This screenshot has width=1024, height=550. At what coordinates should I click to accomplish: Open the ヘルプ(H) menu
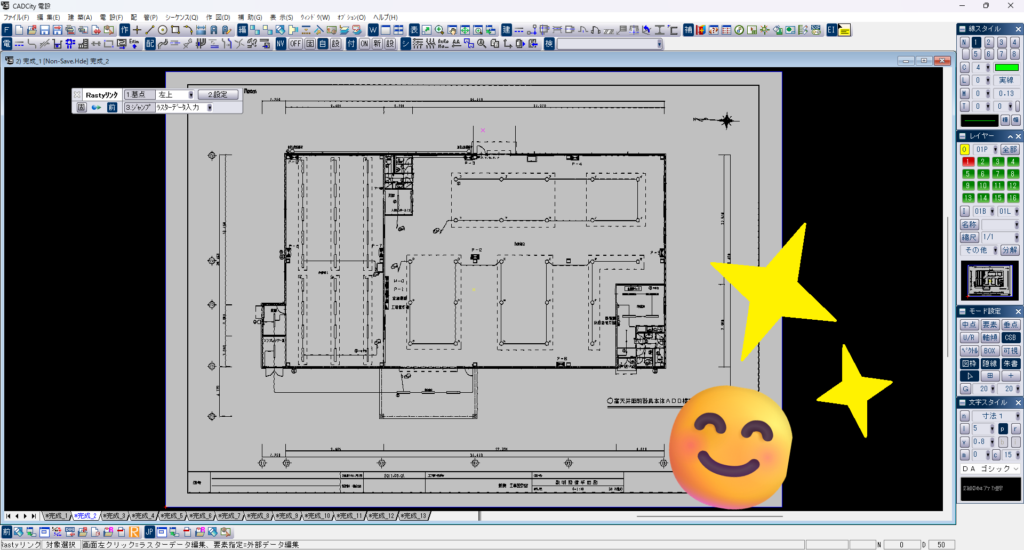(385, 18)
